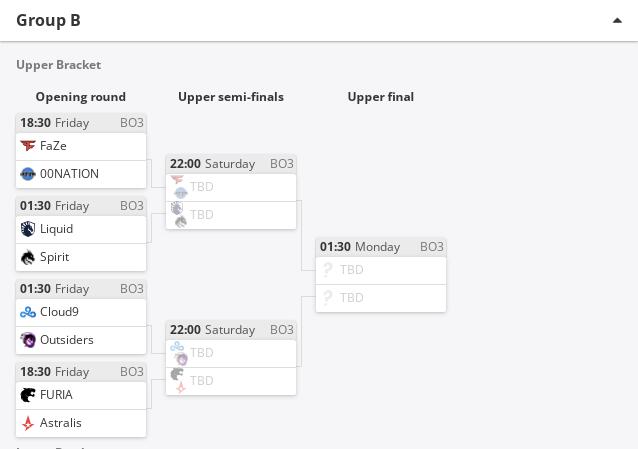Click the Outsiders team logo

(28, 340)
